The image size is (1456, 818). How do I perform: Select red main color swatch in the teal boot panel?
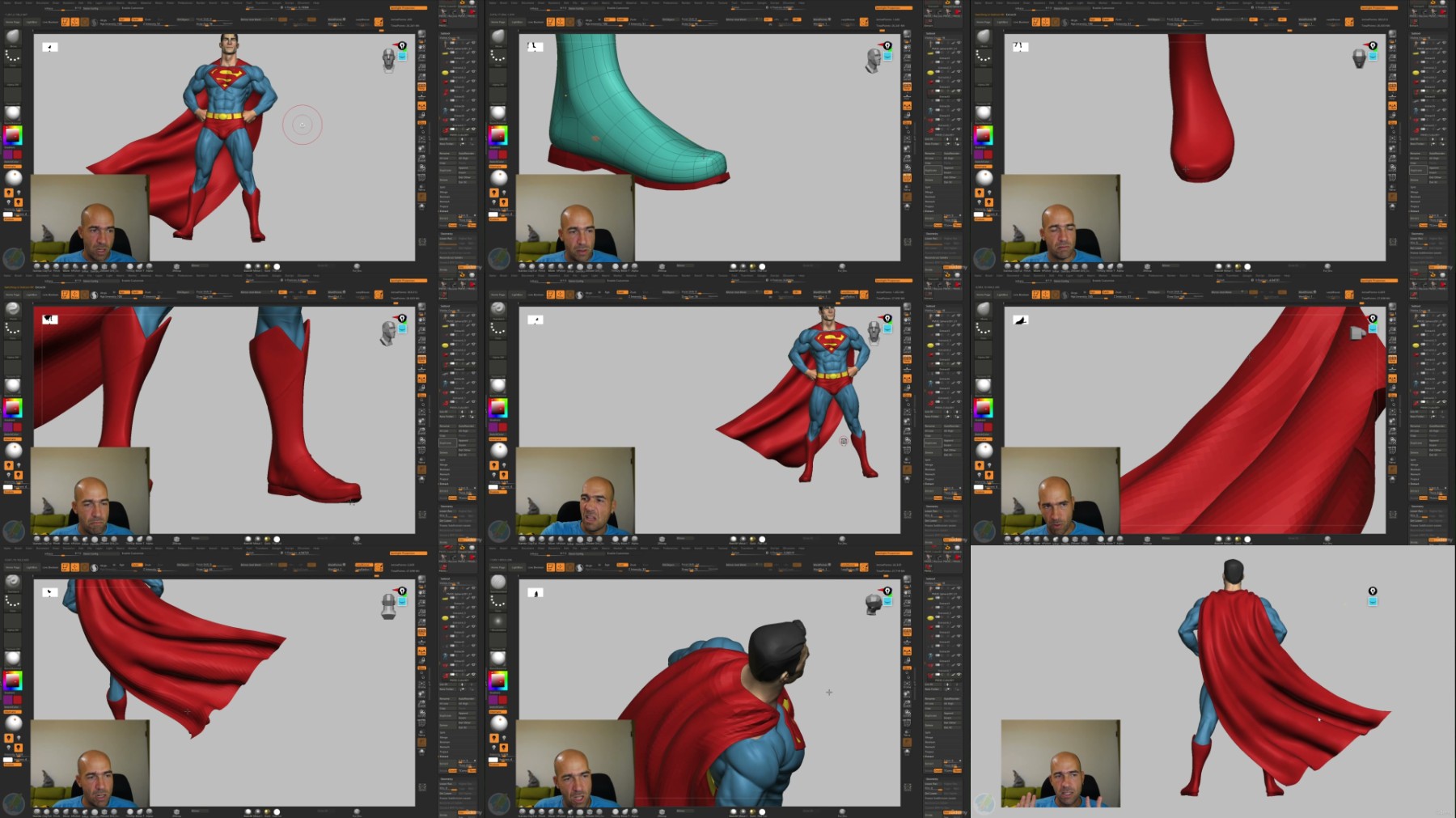tap(503, 154)
